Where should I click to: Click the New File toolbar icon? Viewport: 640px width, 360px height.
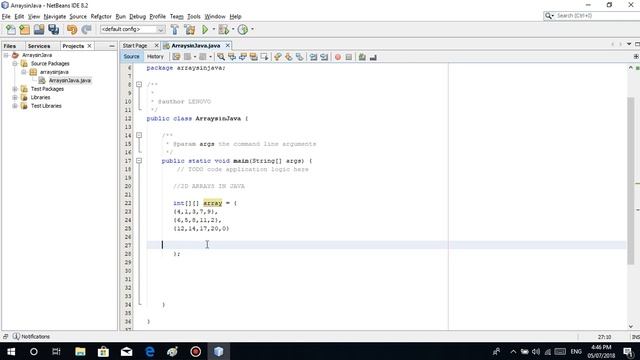click(11, 29)
